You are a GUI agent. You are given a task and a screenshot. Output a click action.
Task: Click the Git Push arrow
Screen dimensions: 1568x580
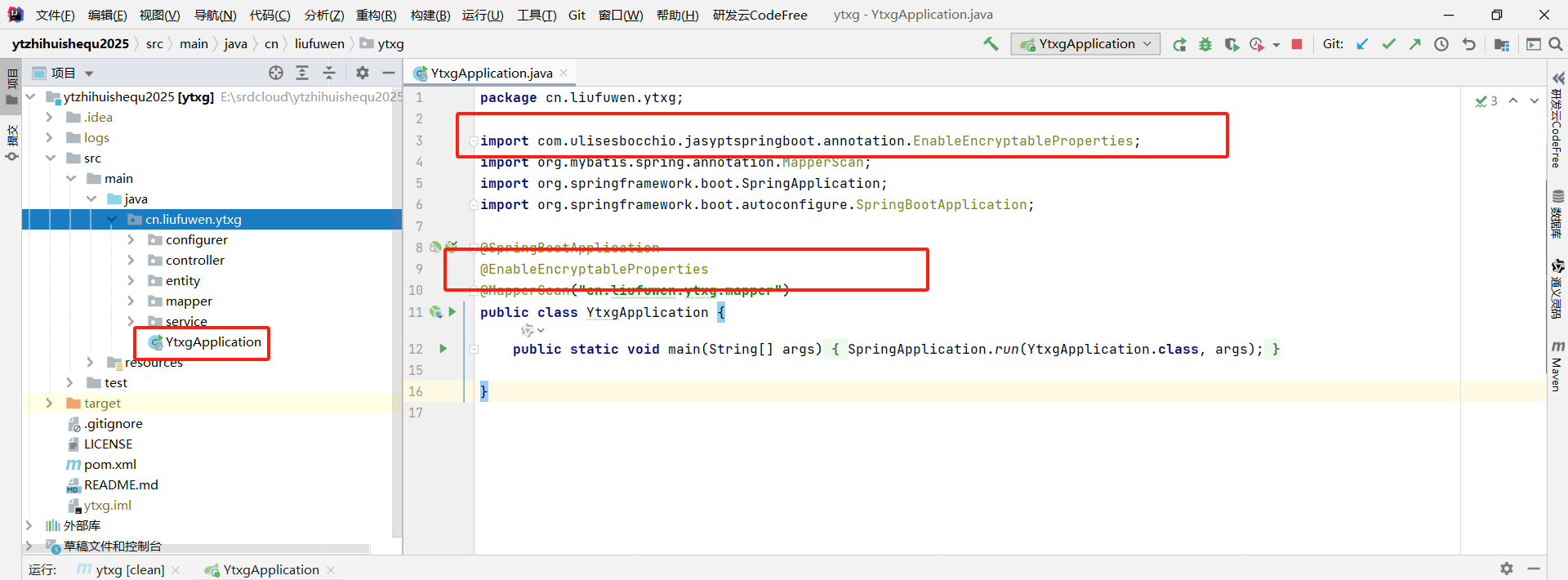coord(1414,44)
